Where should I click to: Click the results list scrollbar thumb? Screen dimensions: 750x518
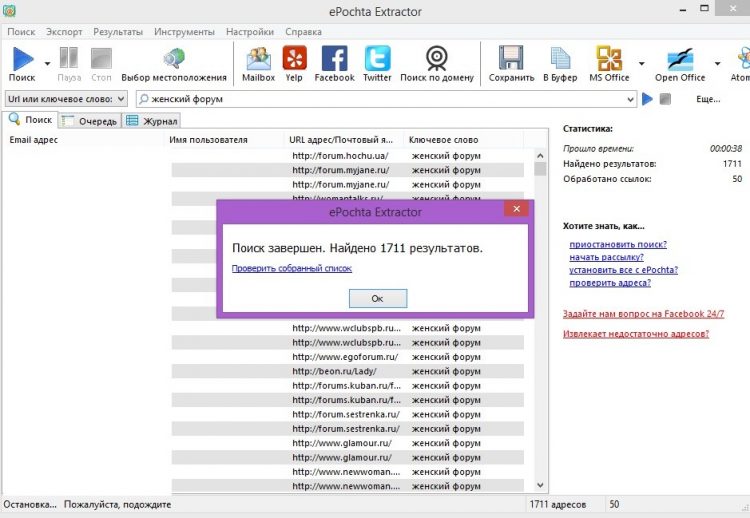pyautogui.click(x=540, y=168)
